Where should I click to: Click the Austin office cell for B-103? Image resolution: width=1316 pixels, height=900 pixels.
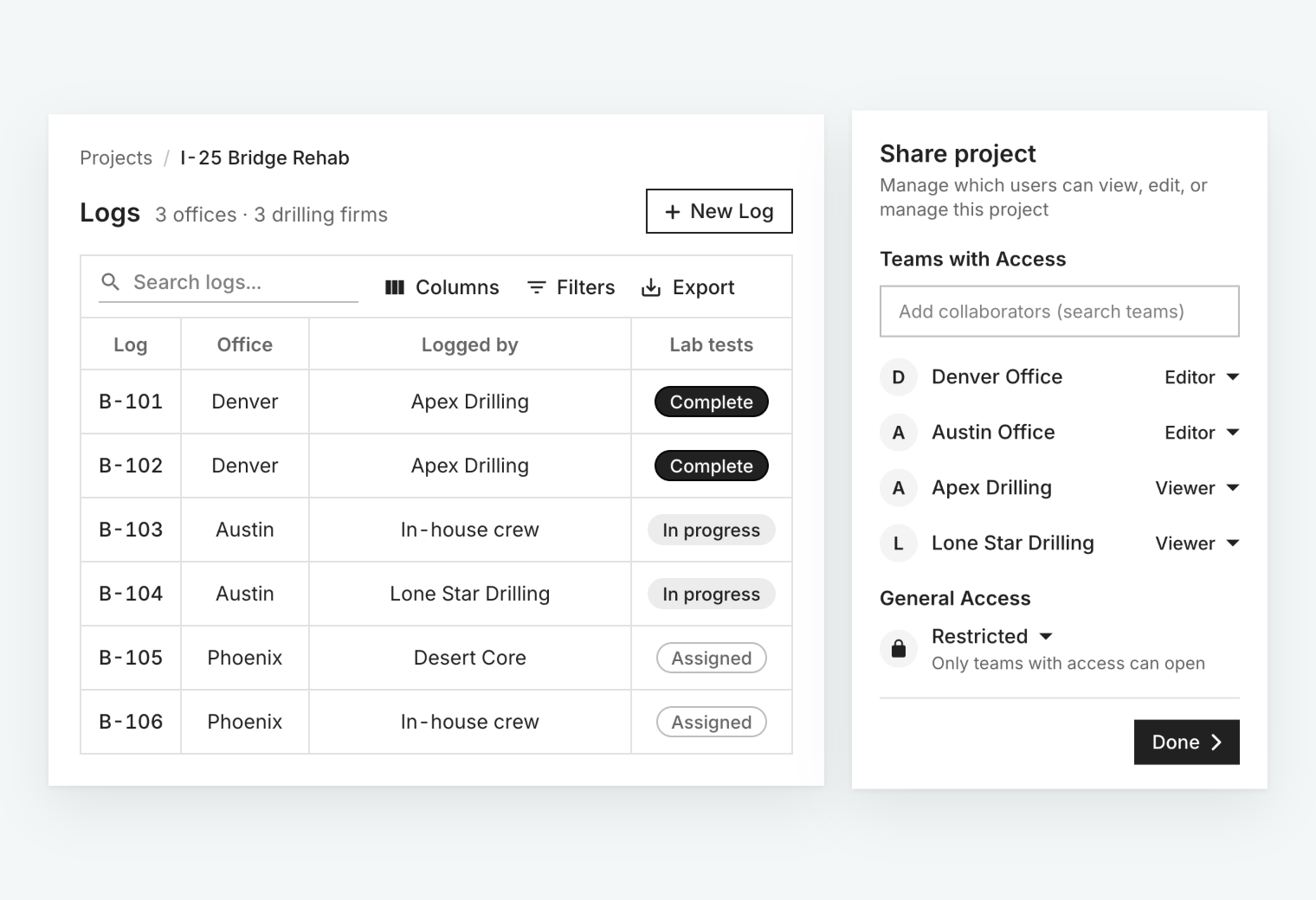point(245,530)
